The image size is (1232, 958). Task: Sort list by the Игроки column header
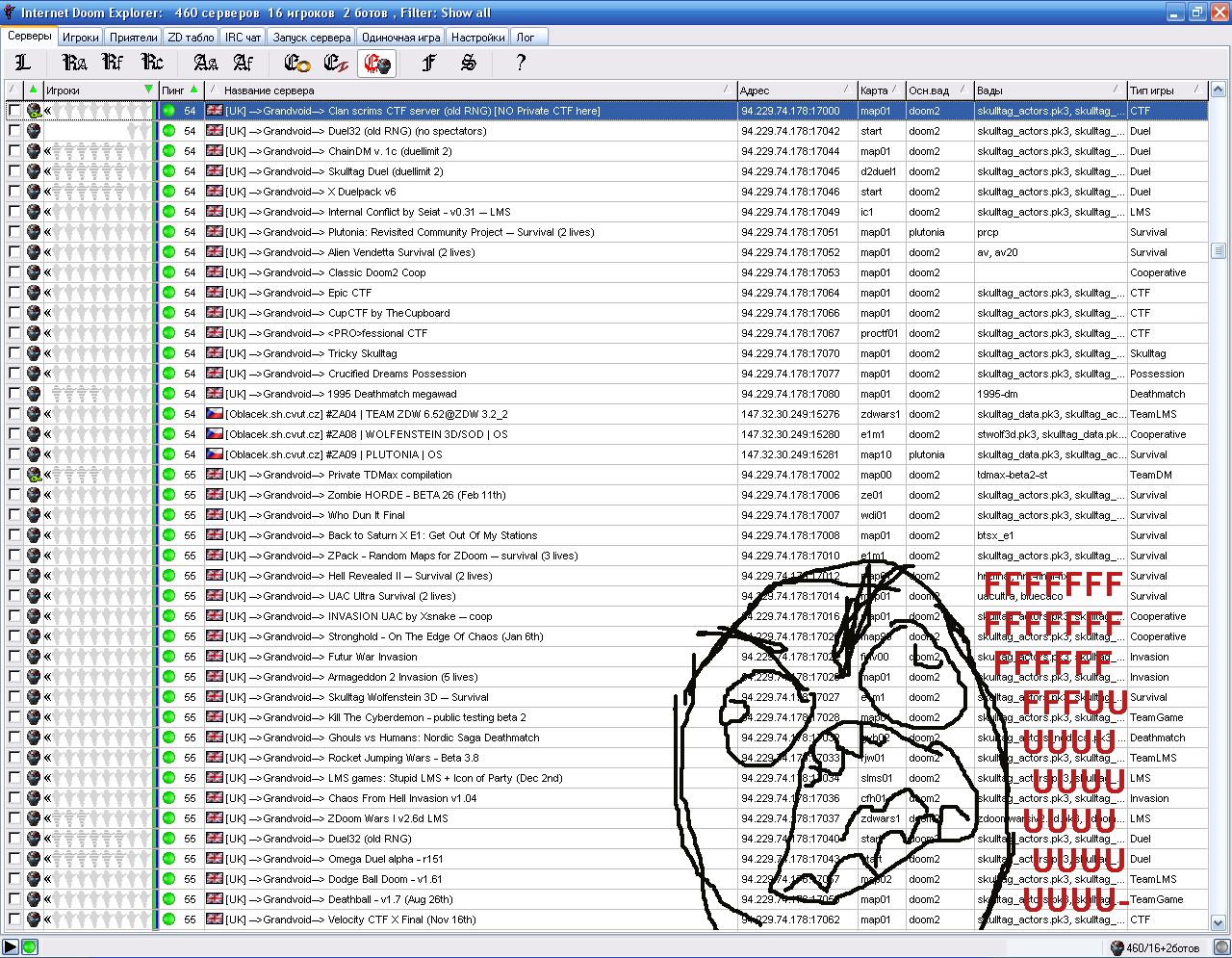91,91
